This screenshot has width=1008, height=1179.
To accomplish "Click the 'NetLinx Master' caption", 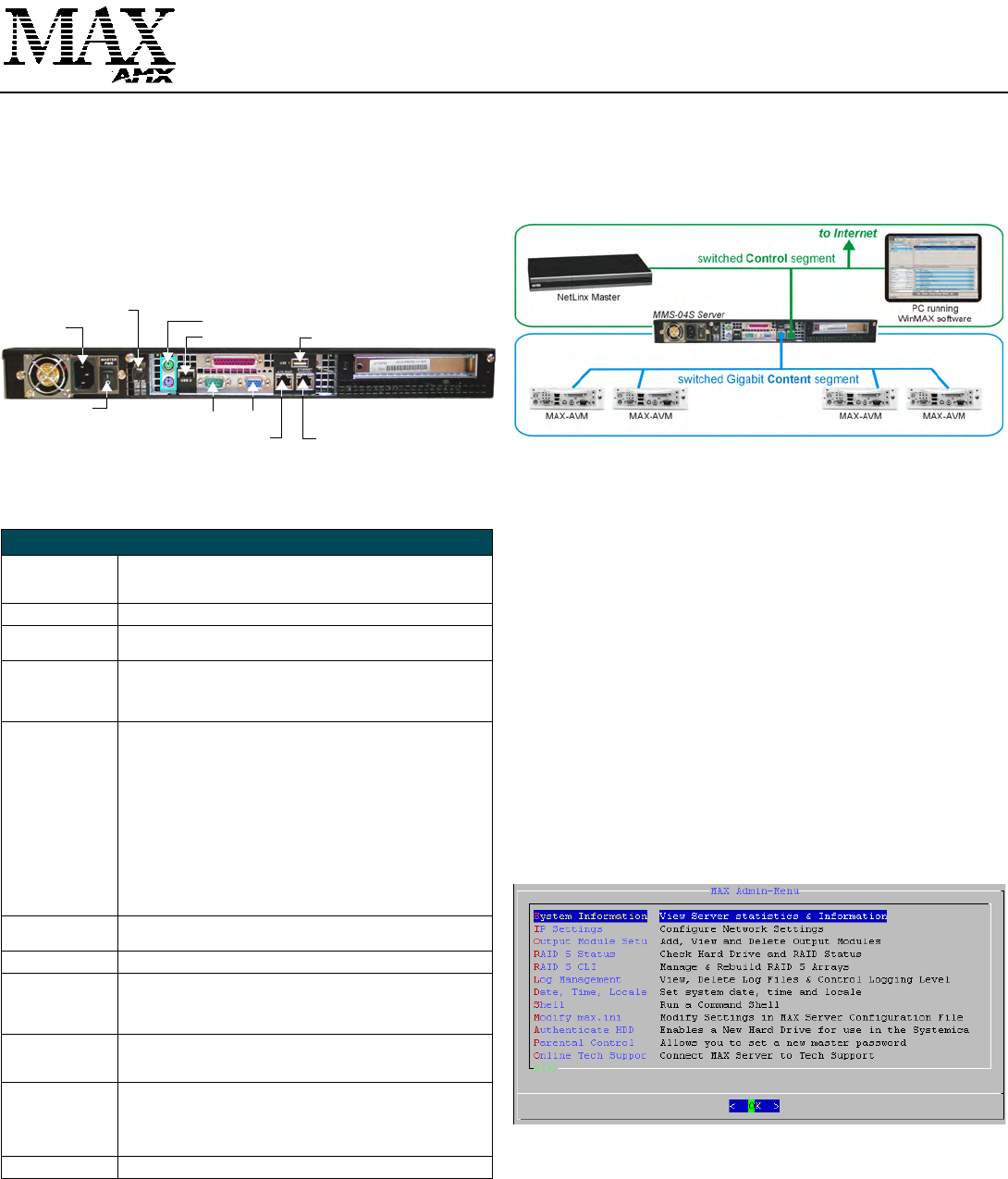I will (589, 298).
